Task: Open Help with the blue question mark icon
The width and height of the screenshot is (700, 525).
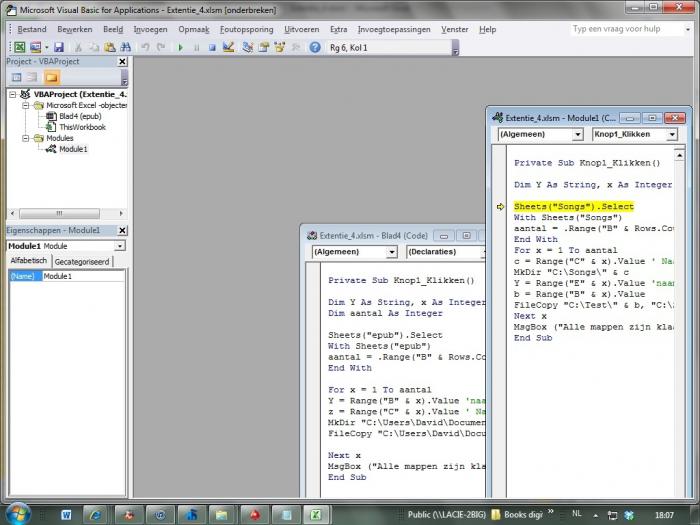Action: point(315,47)
